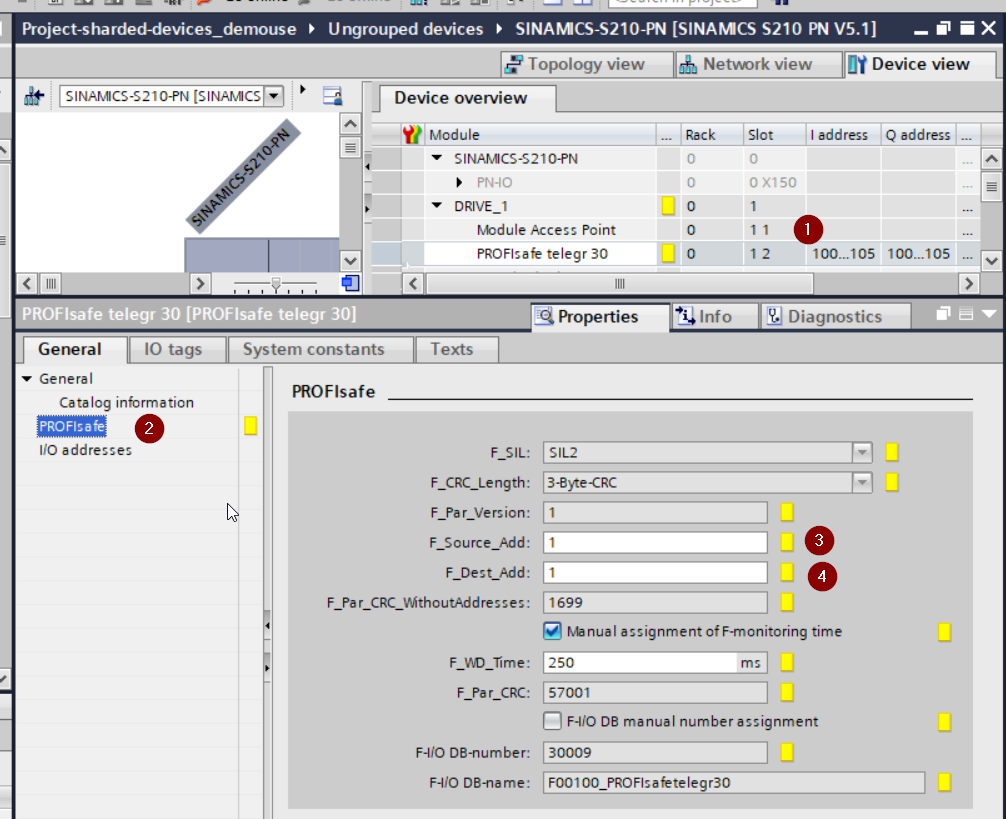Screen dimensions: 1006x819
Task: Collapse the SINAMICS-S210-PN module row
Action: pyautogui.click(x=437, y=158)
